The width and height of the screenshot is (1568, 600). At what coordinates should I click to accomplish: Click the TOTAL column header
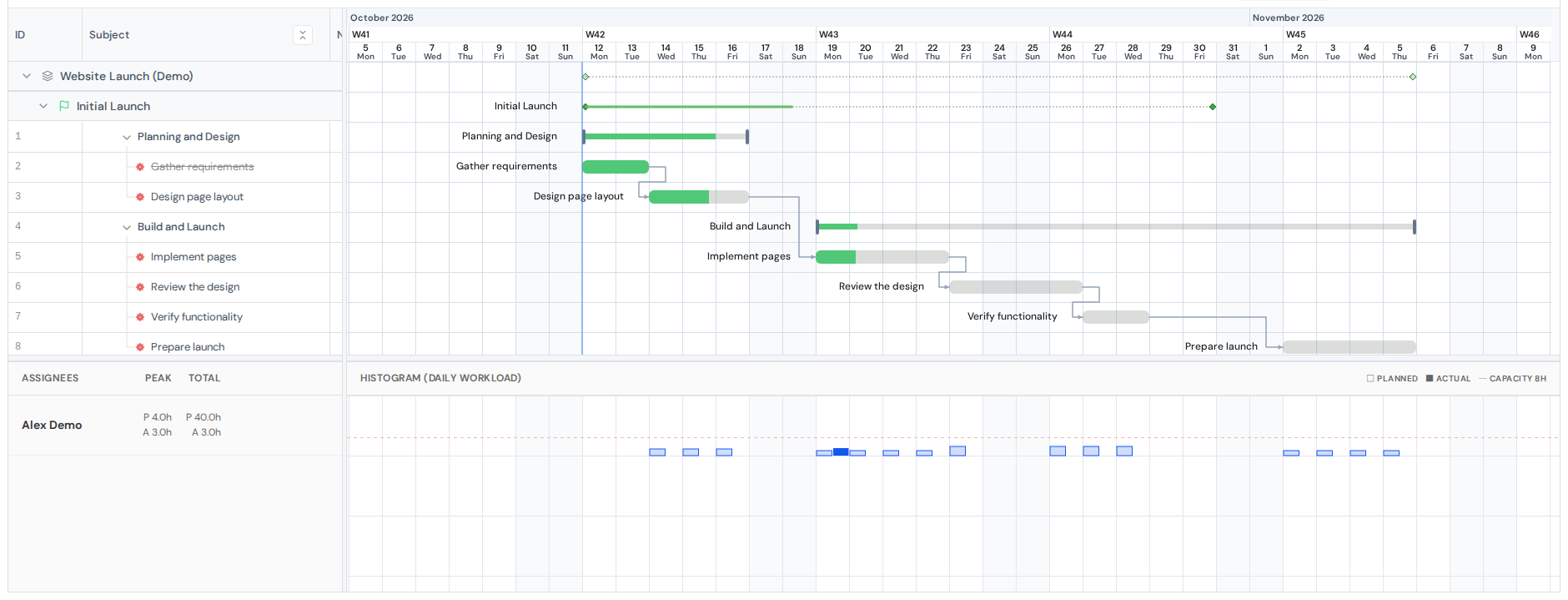coord(204,378)
